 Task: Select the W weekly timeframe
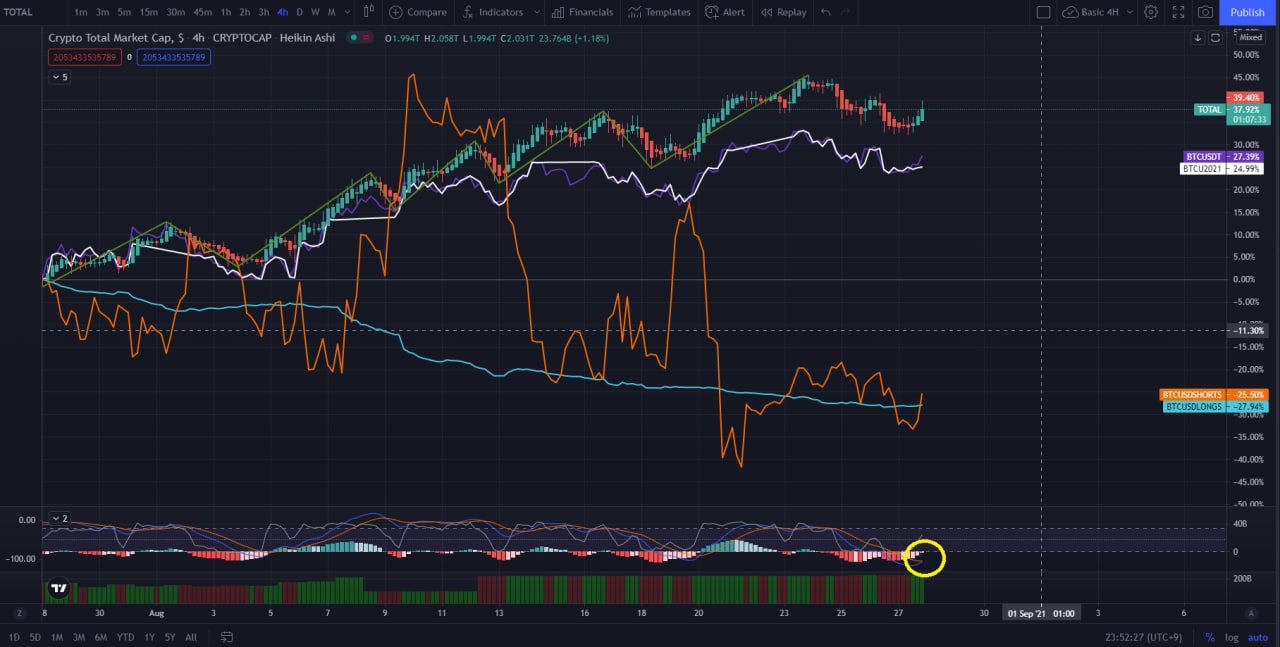coord(315,12)
